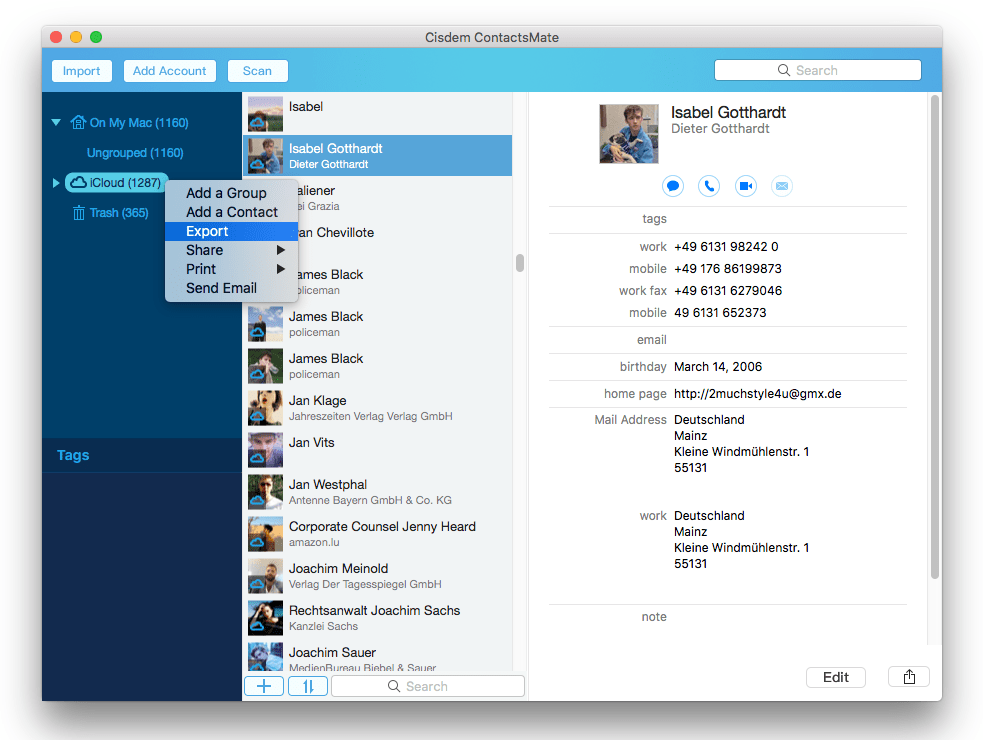Select contact Jan Vits
The image size is (983, 740).
click(377, 450)
